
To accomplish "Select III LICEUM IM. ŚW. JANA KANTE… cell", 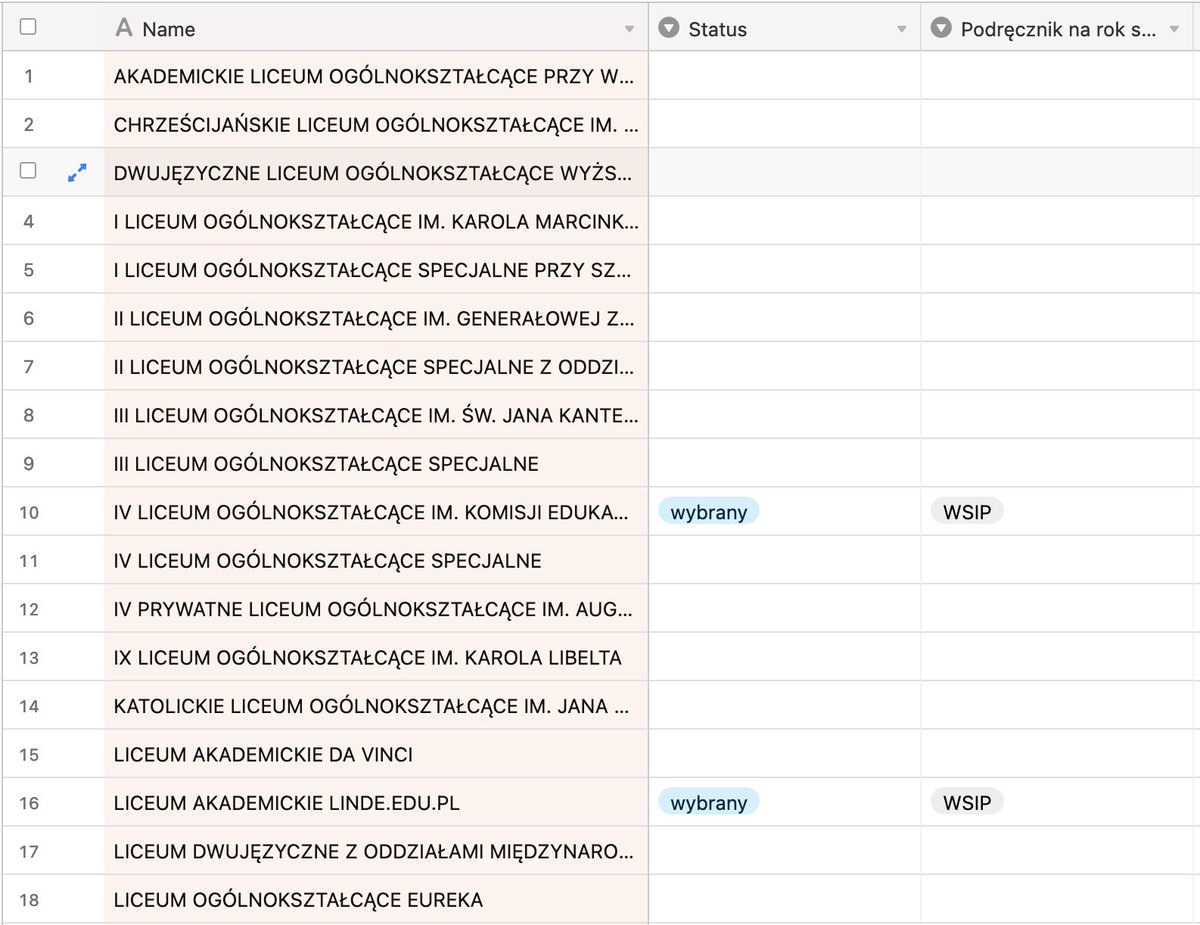I will tap(376, 415).
